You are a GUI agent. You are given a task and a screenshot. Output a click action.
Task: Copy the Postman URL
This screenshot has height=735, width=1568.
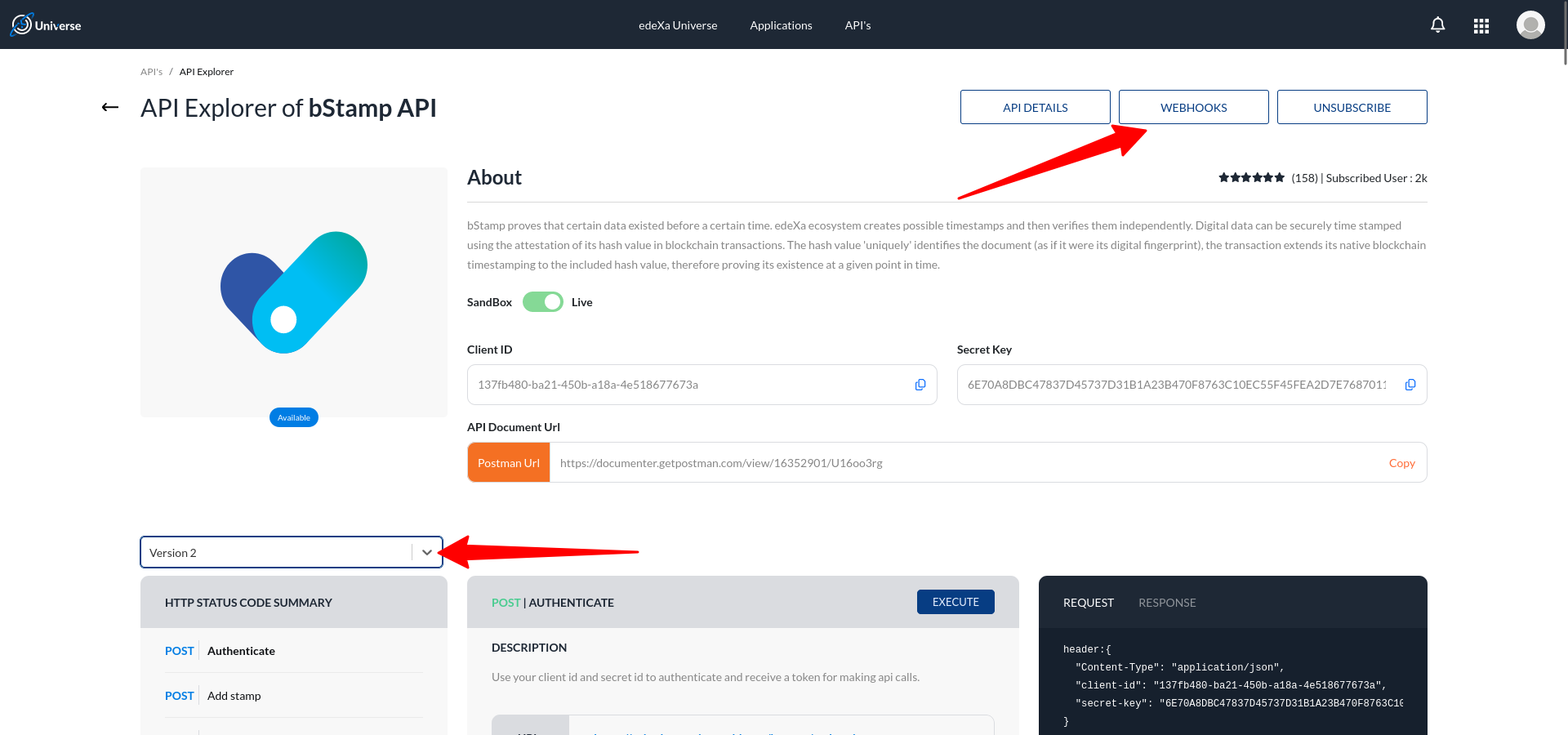pos(1401,463)
